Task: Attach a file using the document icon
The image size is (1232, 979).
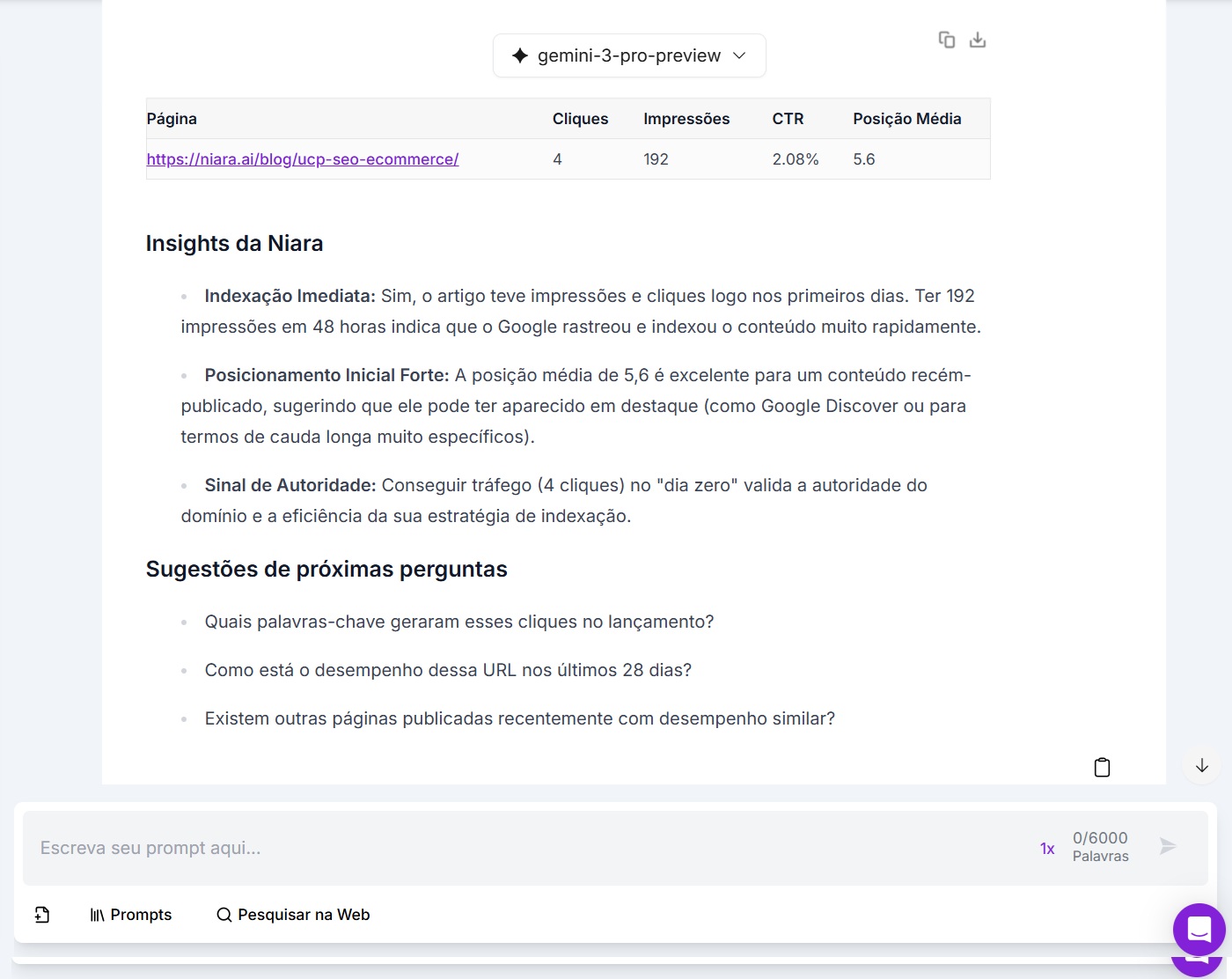Action: 42,915
